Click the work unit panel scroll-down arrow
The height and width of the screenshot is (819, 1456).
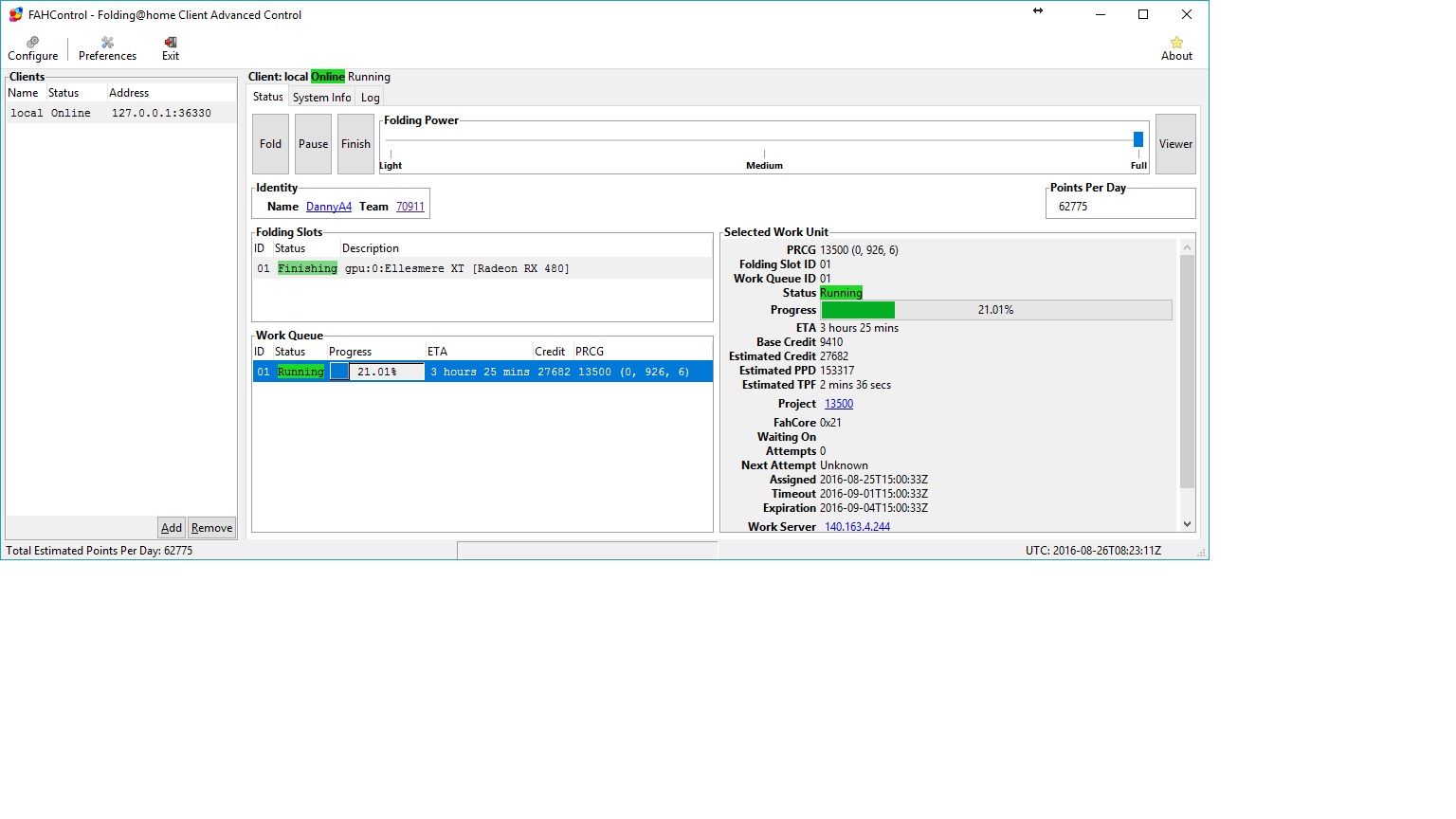coord(1187,524)
